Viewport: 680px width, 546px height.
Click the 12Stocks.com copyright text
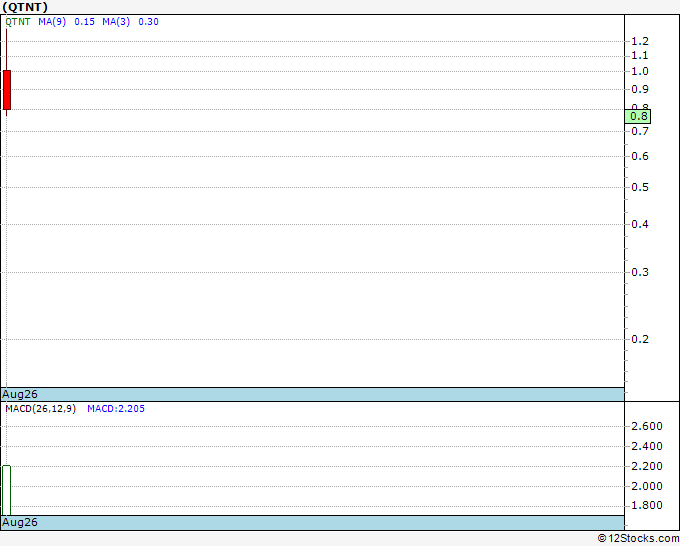click(x=638, y=538)
